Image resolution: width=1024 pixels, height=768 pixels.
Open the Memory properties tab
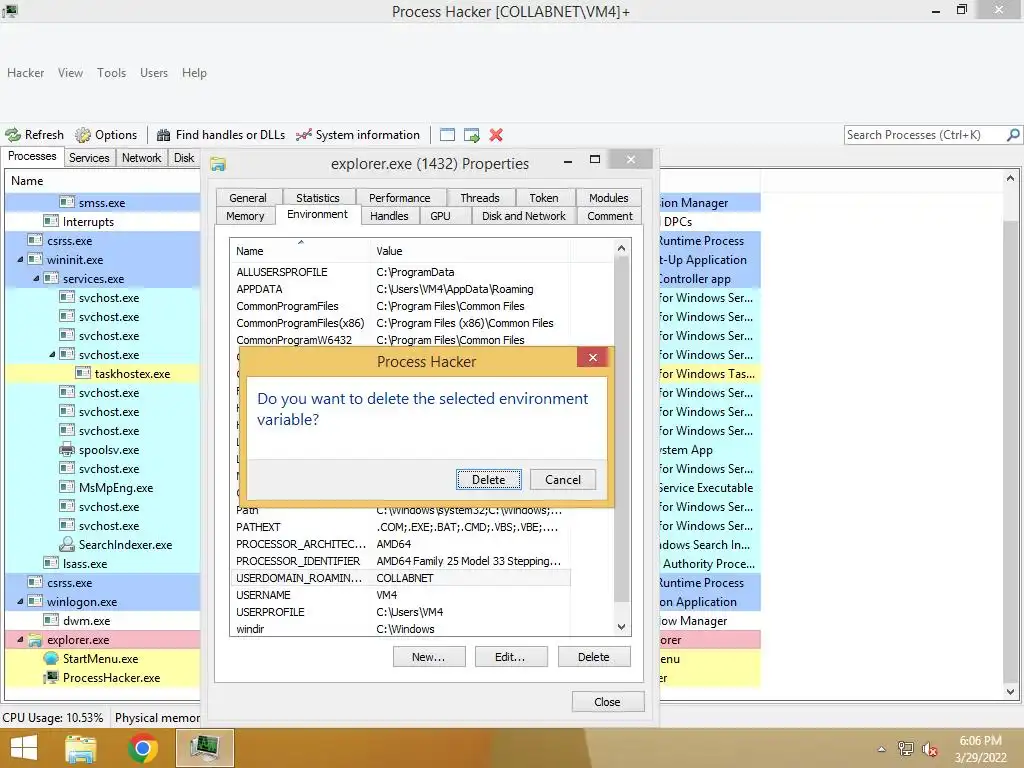[246, 216]
